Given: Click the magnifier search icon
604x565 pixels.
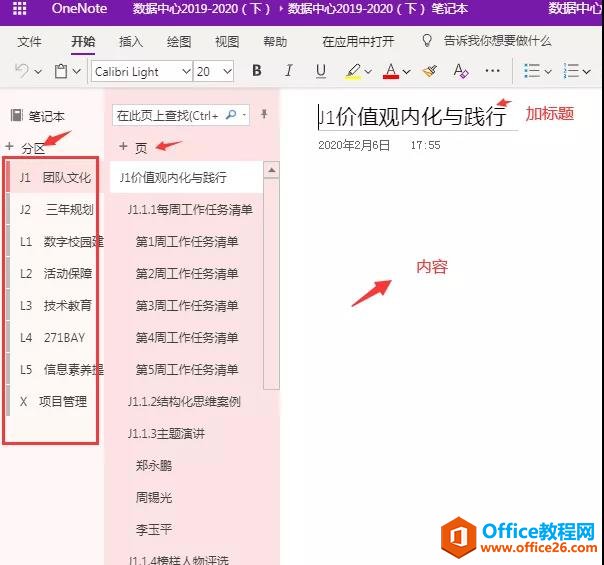Looking at the screenshot, I should 231,115.
